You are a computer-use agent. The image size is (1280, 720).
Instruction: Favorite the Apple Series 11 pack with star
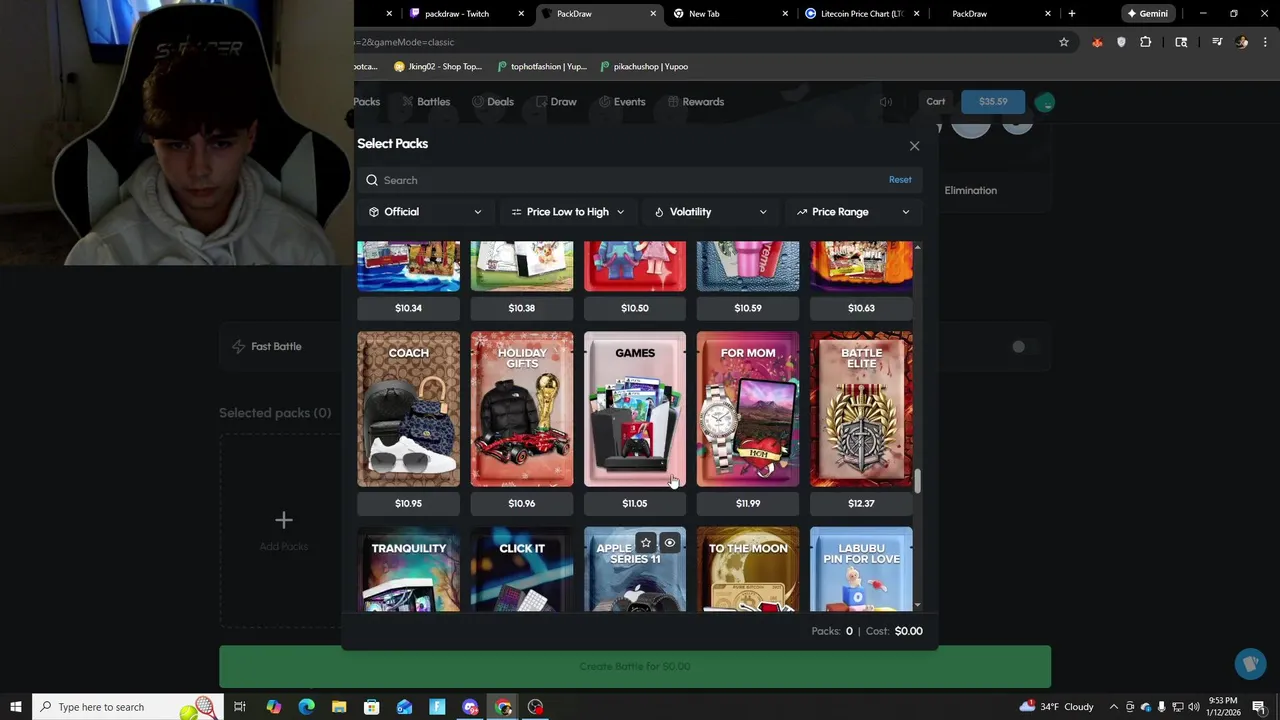click(646, 543)
